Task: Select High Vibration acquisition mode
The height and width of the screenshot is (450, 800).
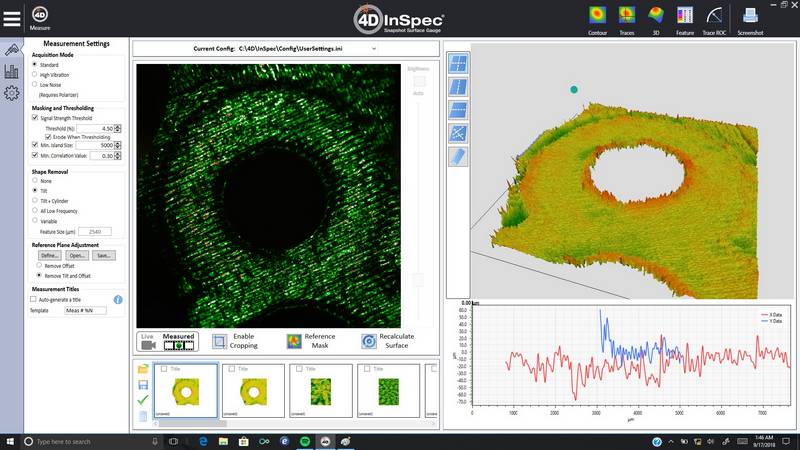Action: (36, 74)
